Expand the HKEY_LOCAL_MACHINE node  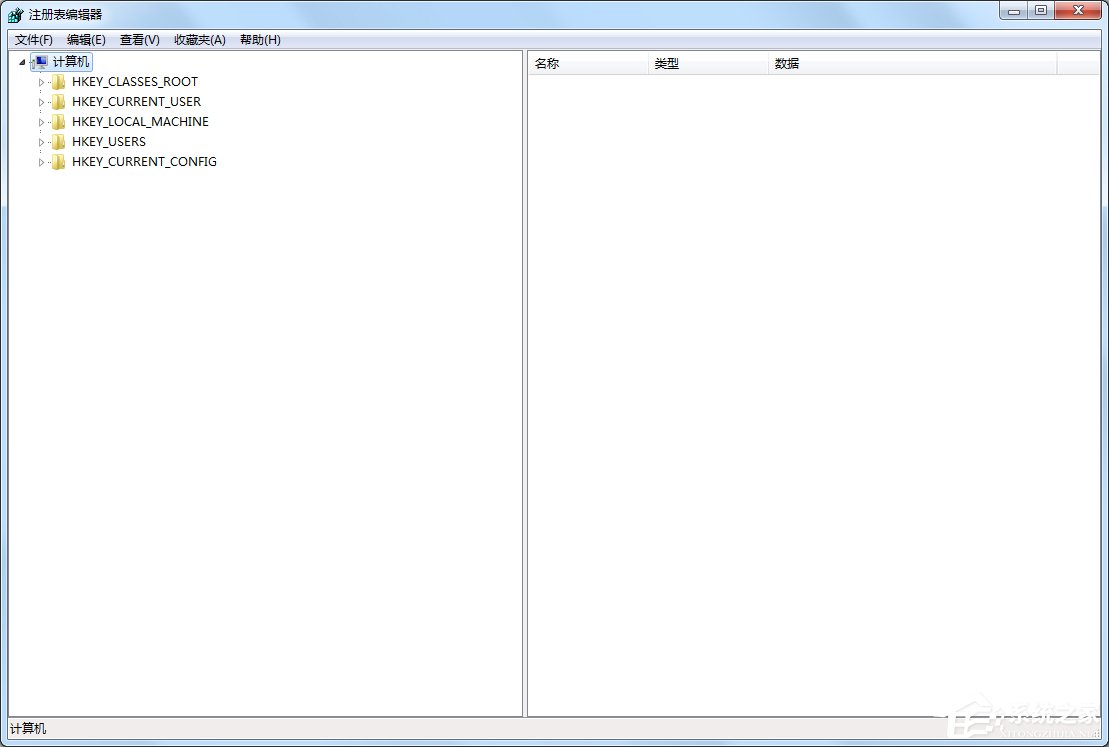tap(43, 121)
